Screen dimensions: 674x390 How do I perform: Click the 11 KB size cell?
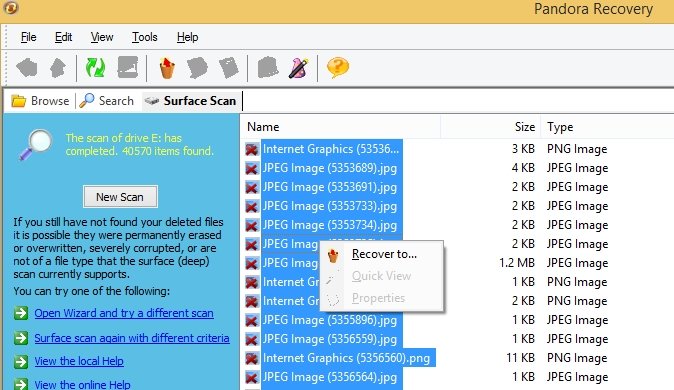521,358
